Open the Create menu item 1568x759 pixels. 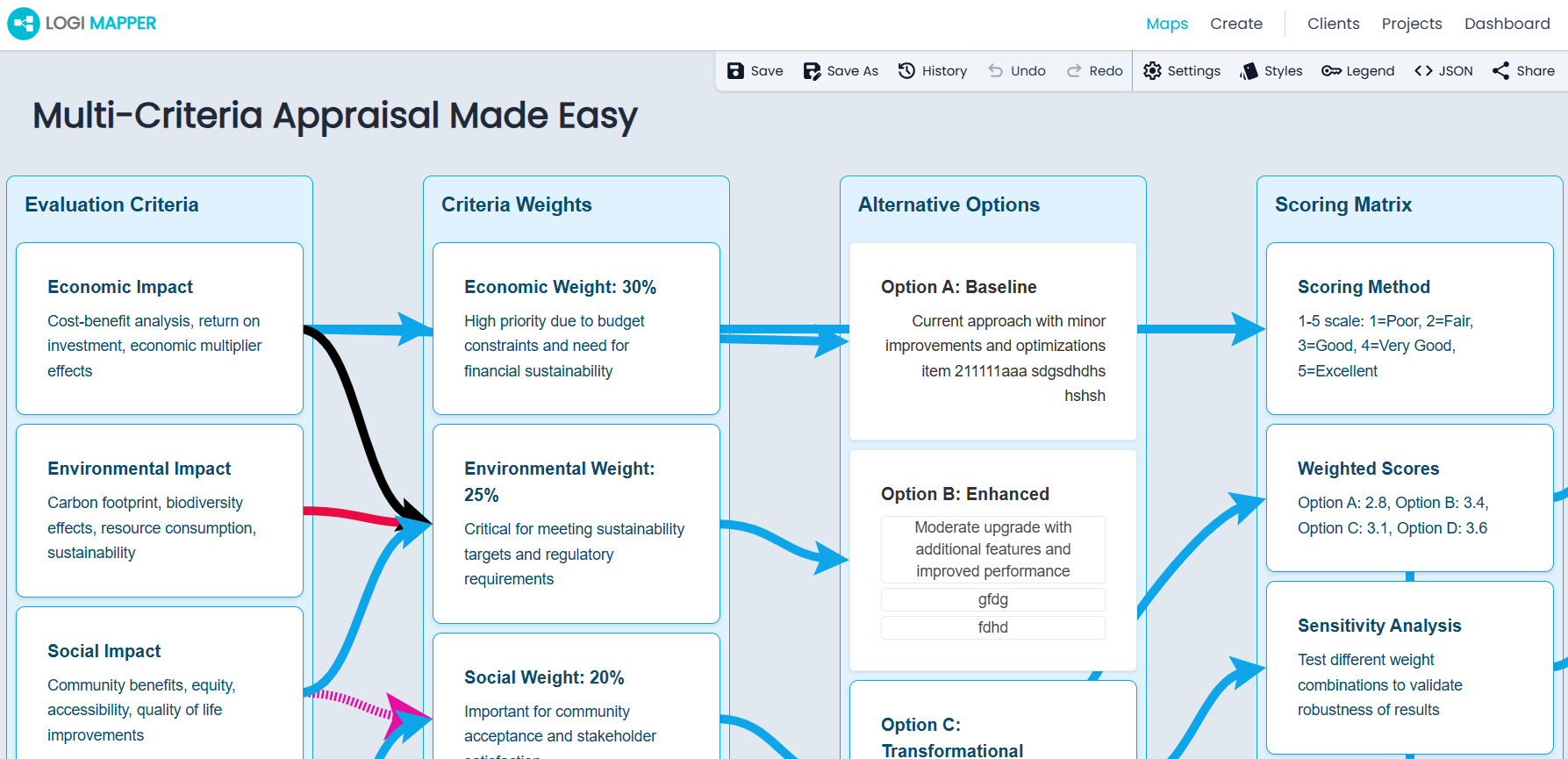coord(1236,24)
